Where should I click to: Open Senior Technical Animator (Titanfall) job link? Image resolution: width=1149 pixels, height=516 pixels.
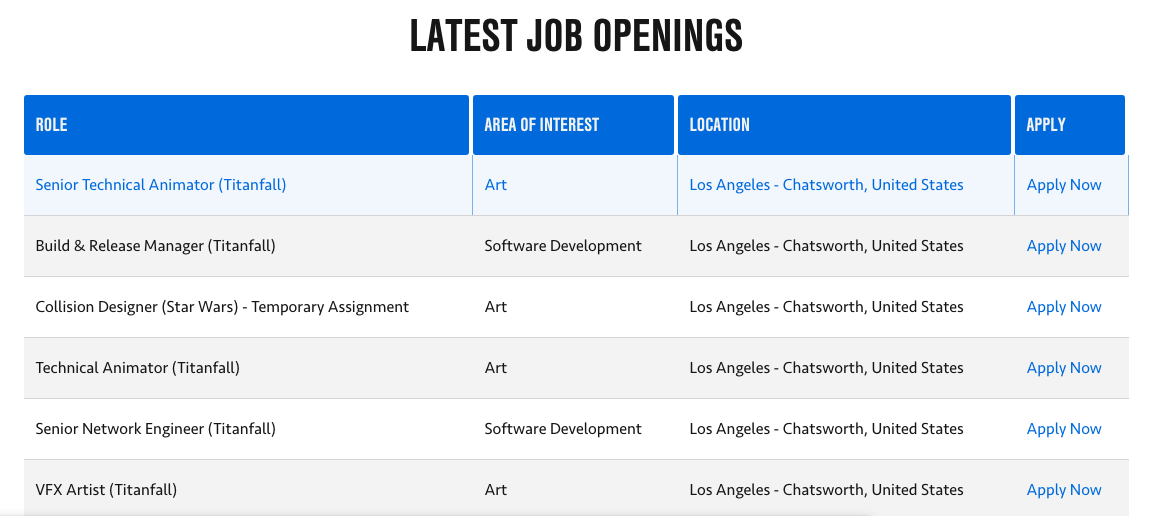[161, 185]
